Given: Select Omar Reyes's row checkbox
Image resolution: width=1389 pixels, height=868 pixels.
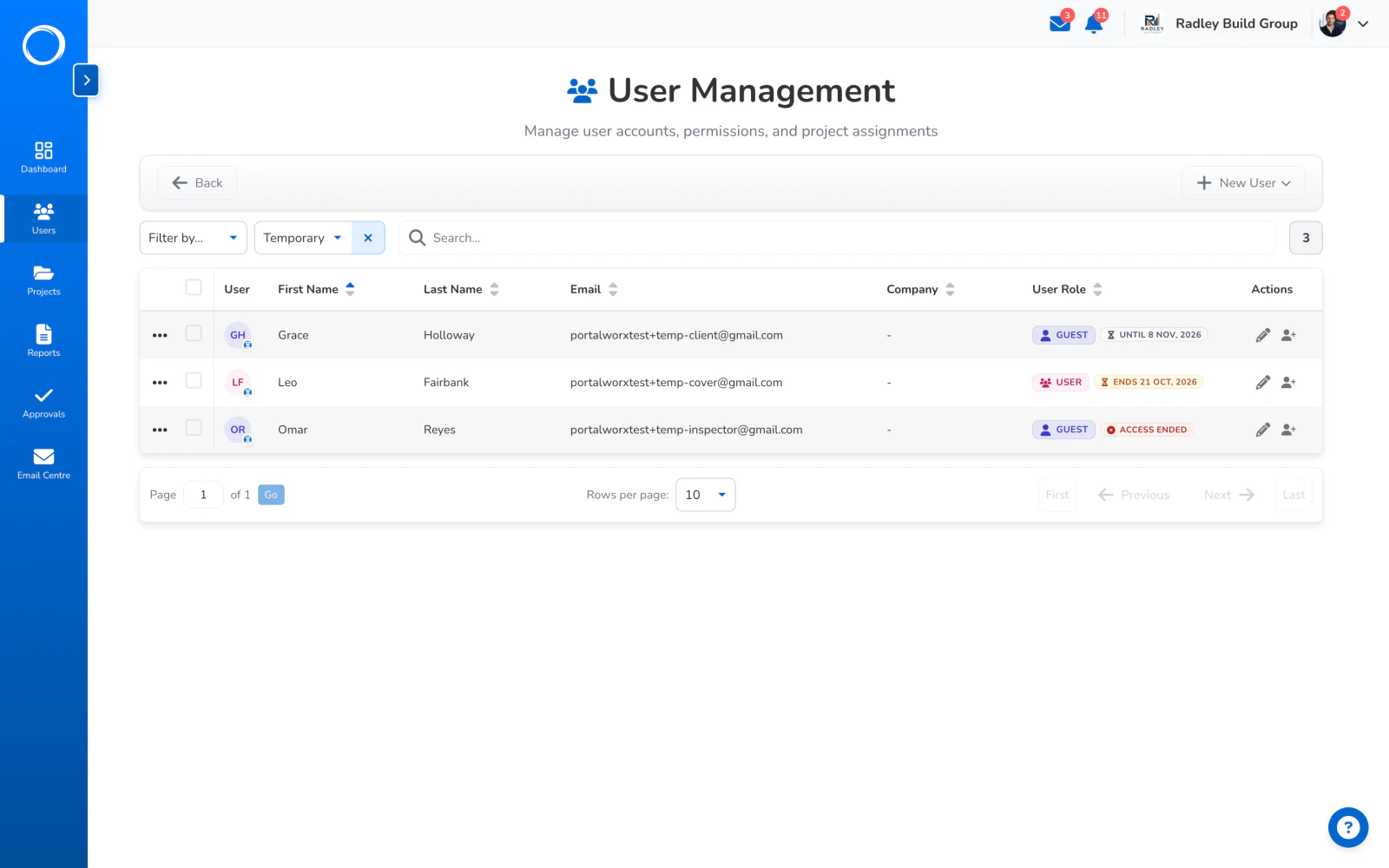Looking at the screenshot, I should pyautogui.click(x=194, y=428).
